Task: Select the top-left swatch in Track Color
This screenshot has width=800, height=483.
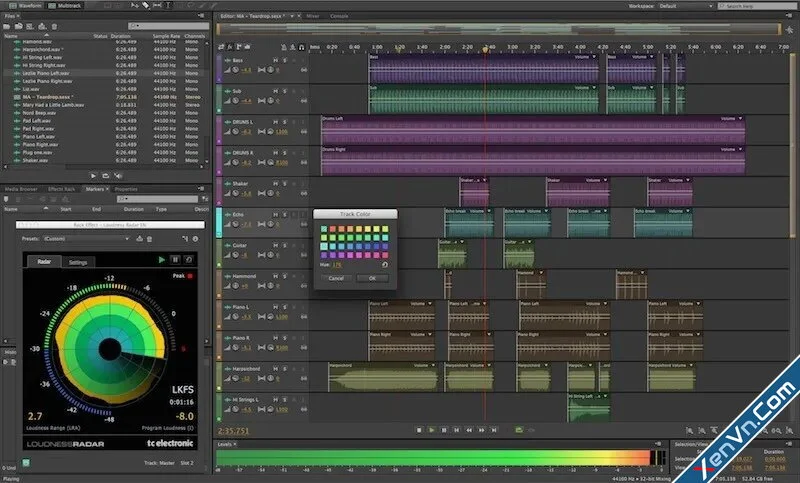Action: pyautogui.click(x=324, y=229)
